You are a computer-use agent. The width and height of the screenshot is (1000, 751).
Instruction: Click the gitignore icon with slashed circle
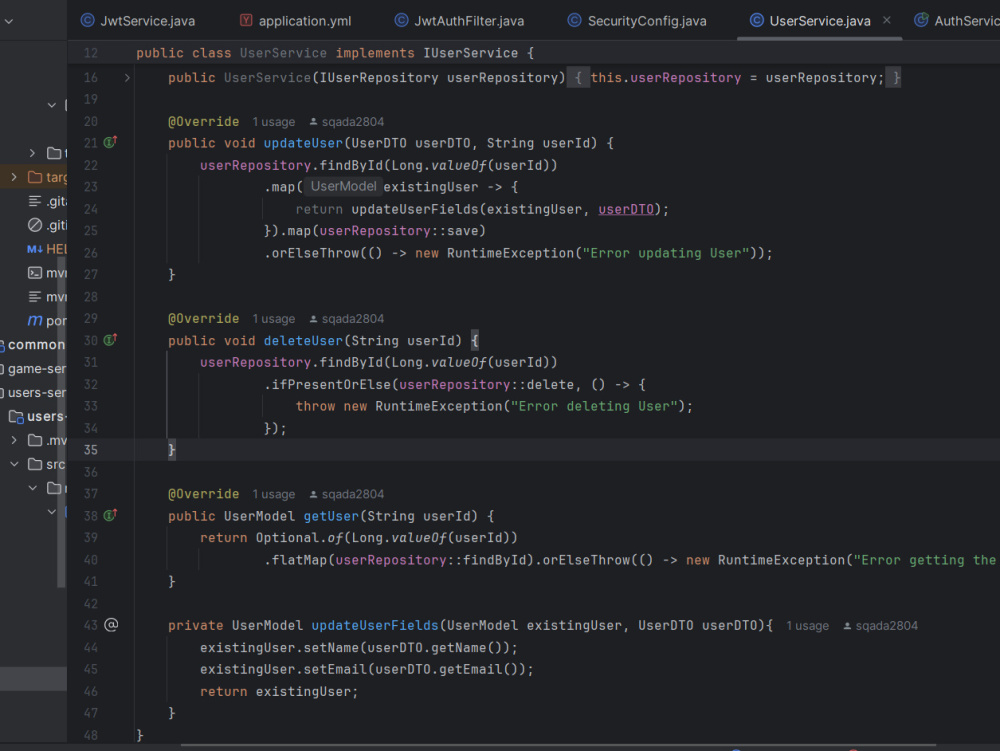[x=35, y=225]
